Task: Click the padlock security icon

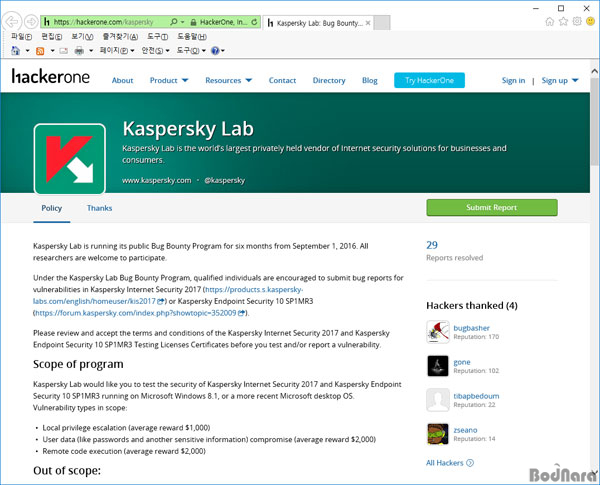Action: point(193,22)
